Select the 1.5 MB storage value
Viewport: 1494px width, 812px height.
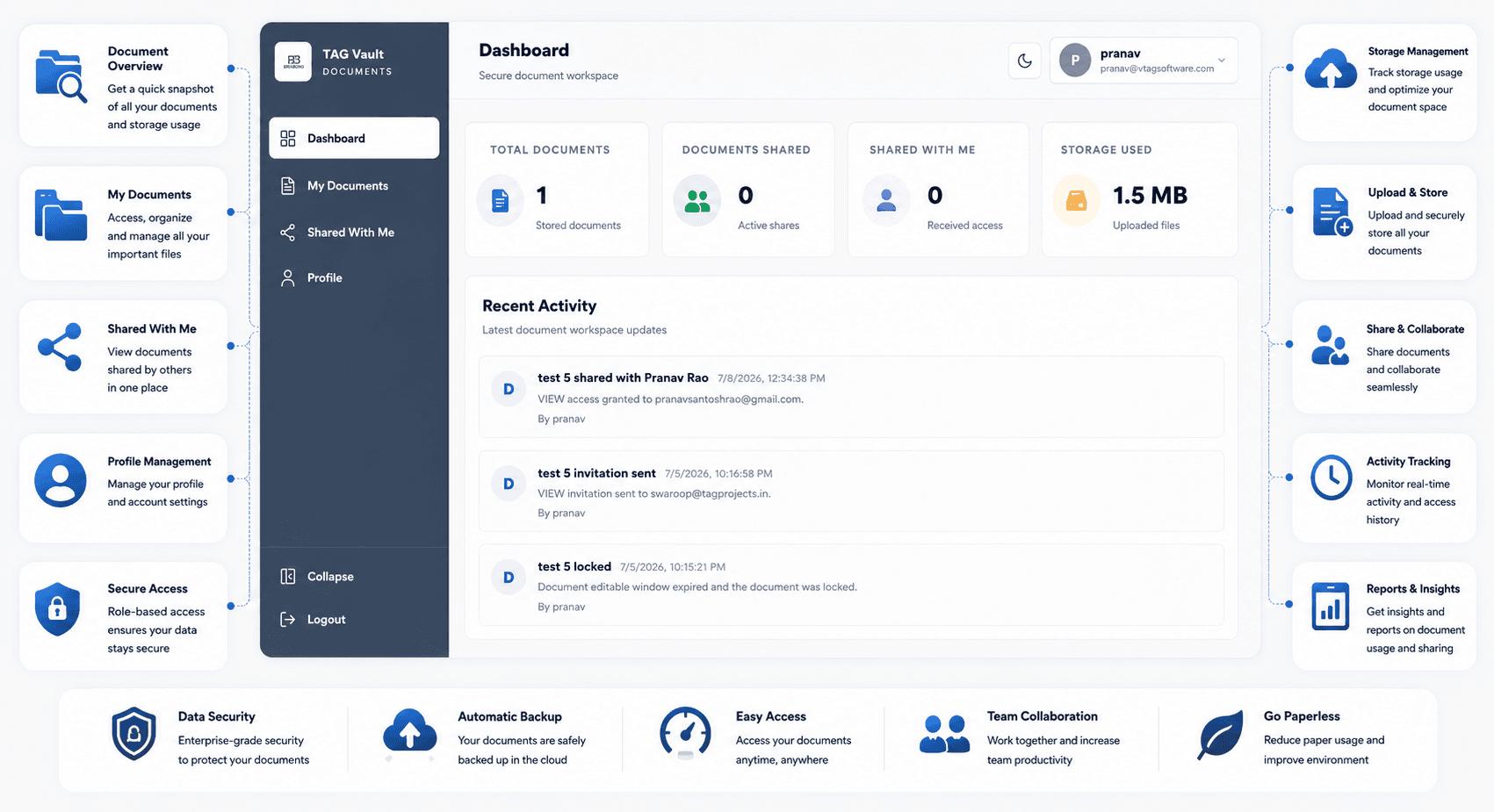pos(1150,195)
